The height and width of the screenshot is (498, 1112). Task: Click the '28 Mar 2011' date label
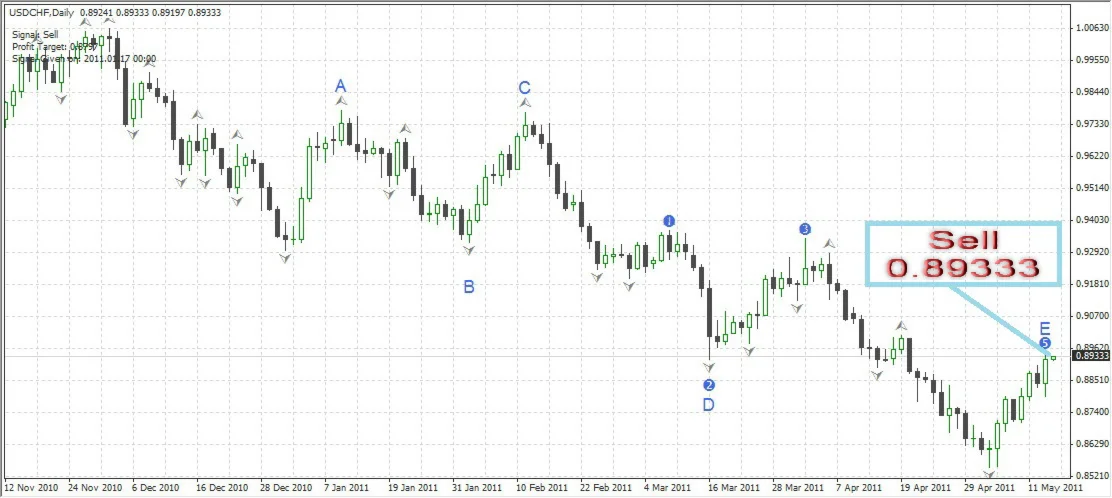click(x=798, y=488)
